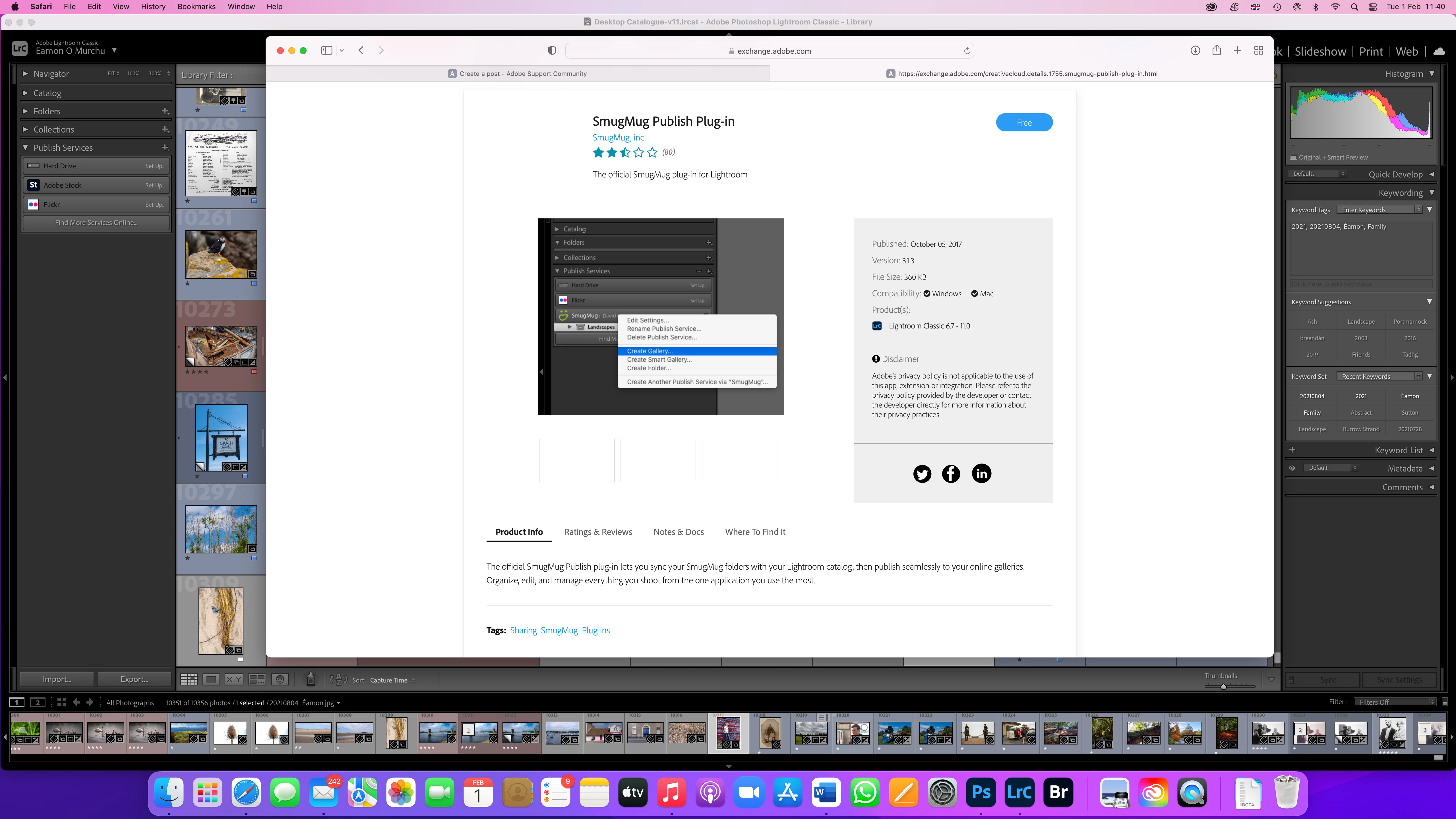The height and width of the screenshot is (819, 1456).
Task: Switch to Grid view in Lightroom toolbar
Action: pyautogui.click(x=189, y=679)
